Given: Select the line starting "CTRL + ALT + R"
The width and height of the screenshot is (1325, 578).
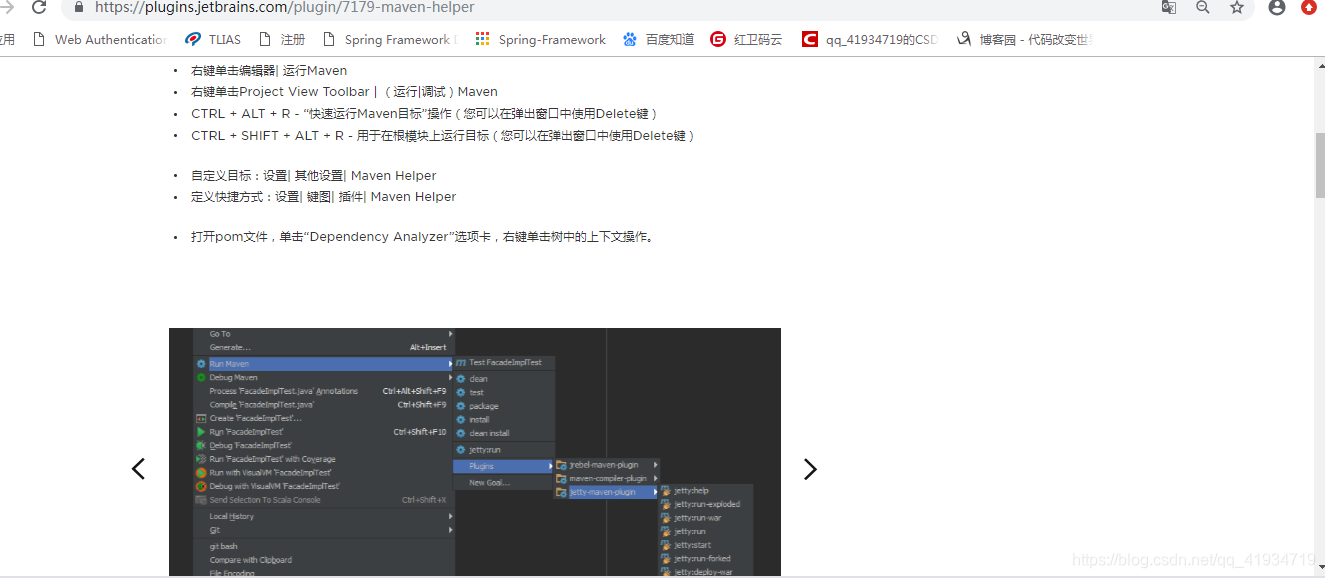Looking at the screenshot, I should pyautogui.click(x=425, y=113).
